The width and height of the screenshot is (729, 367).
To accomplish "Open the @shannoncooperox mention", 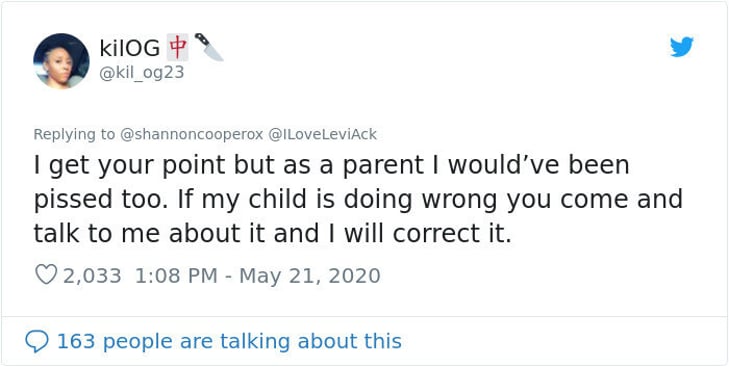I will click(192, 134).
